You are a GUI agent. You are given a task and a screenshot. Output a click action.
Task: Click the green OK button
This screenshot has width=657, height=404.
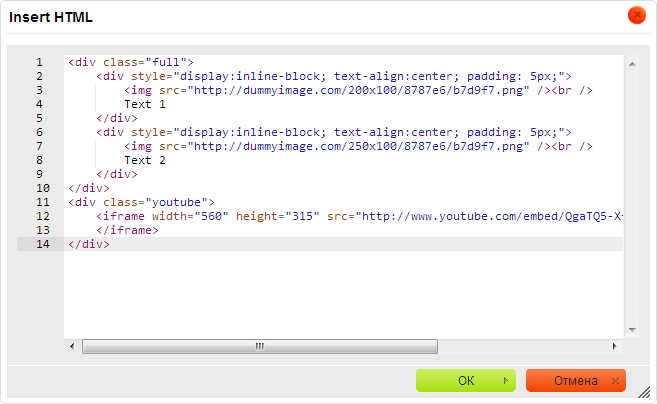tap(465, 381)
